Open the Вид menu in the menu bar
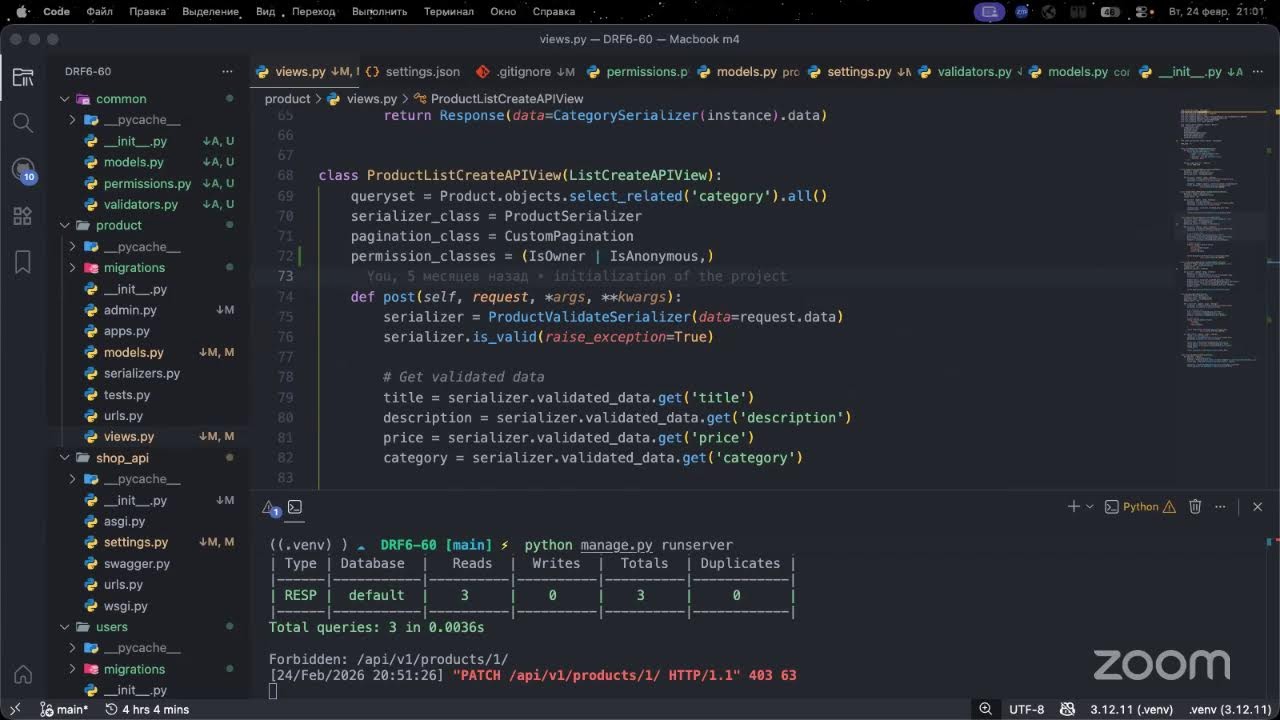The height and width of the screenshot is (720, 1280). [x=265, y=12]
